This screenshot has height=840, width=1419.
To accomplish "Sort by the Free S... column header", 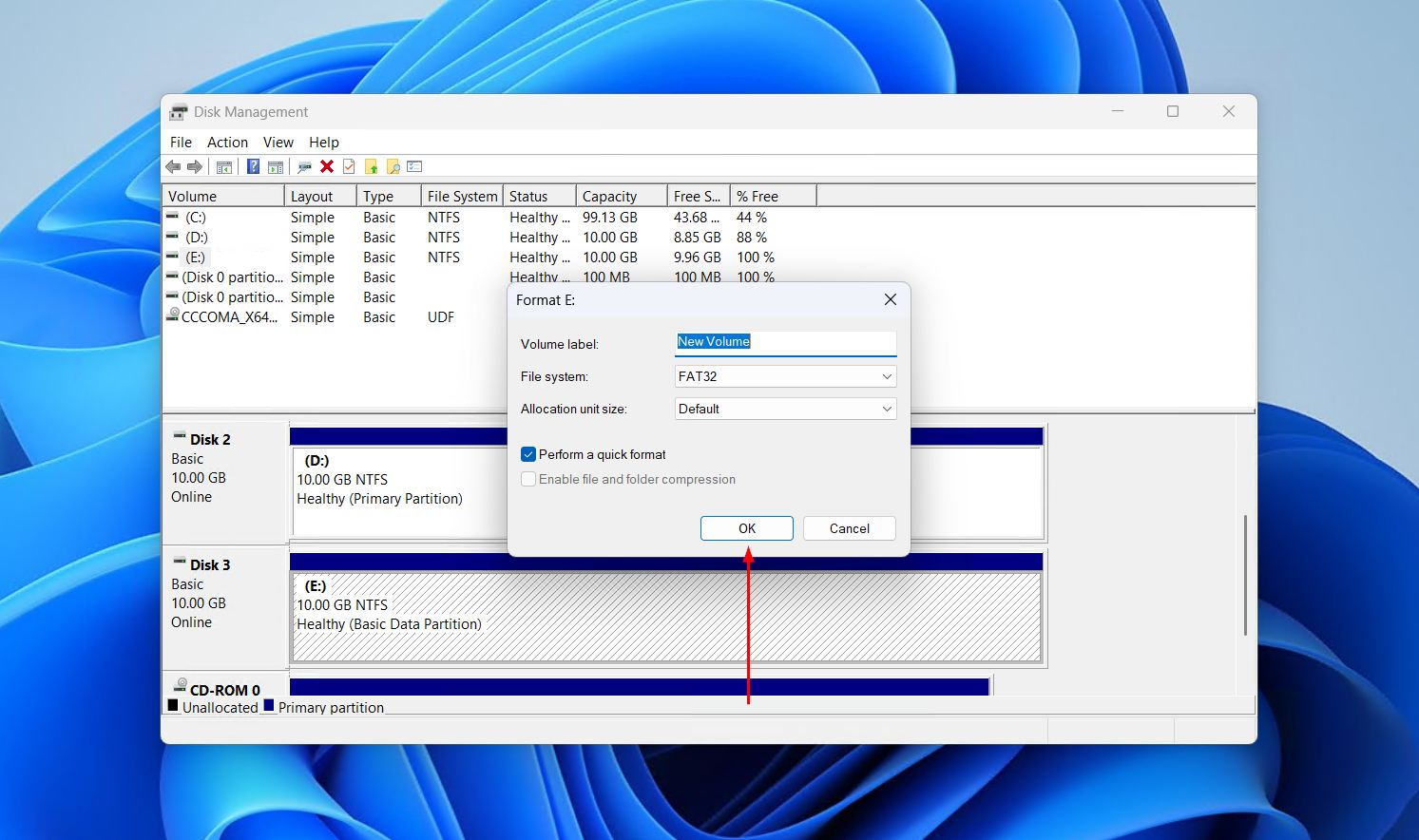I will click(x=699, y=196).
